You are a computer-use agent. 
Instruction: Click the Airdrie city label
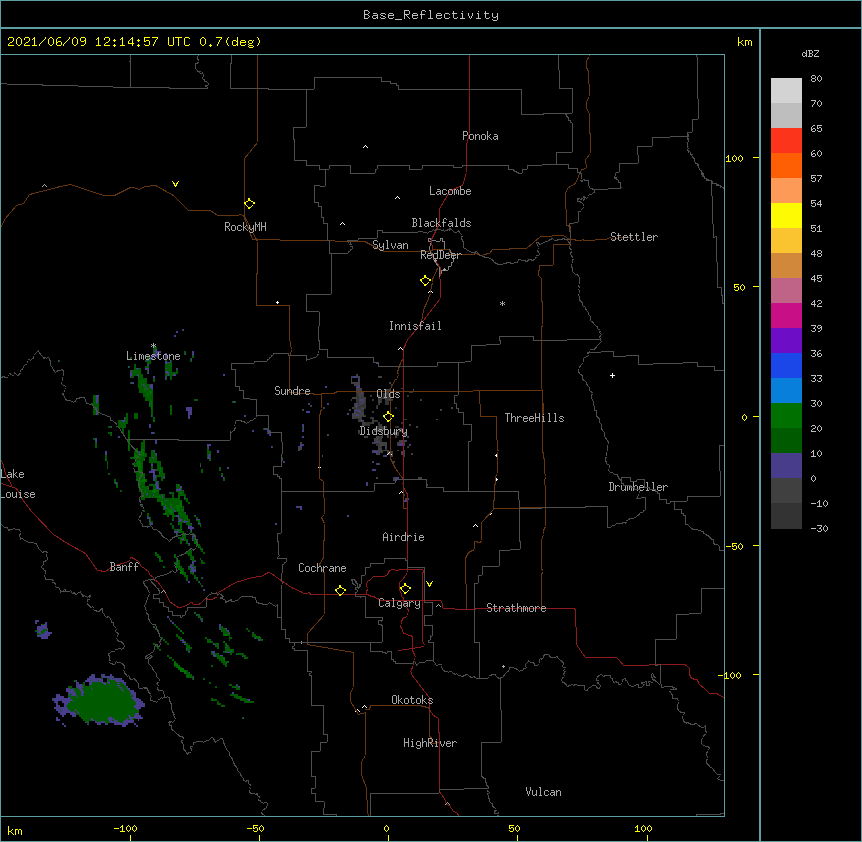click(x=403, y=537)
